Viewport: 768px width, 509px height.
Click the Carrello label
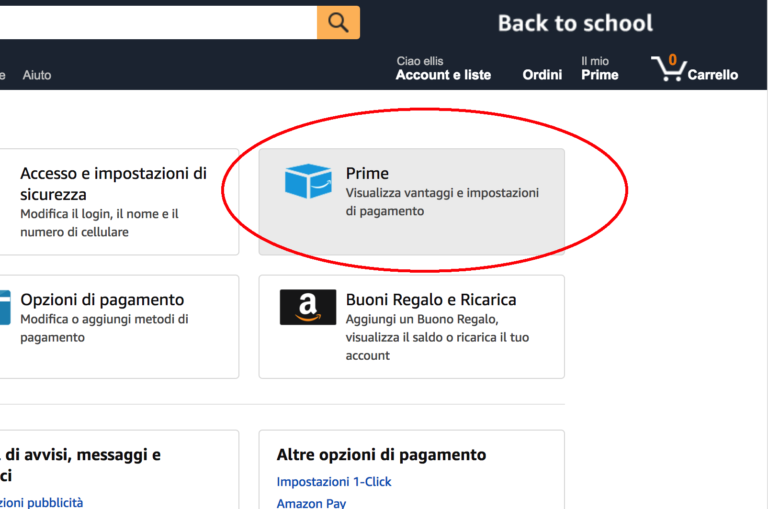coord(713,75)
